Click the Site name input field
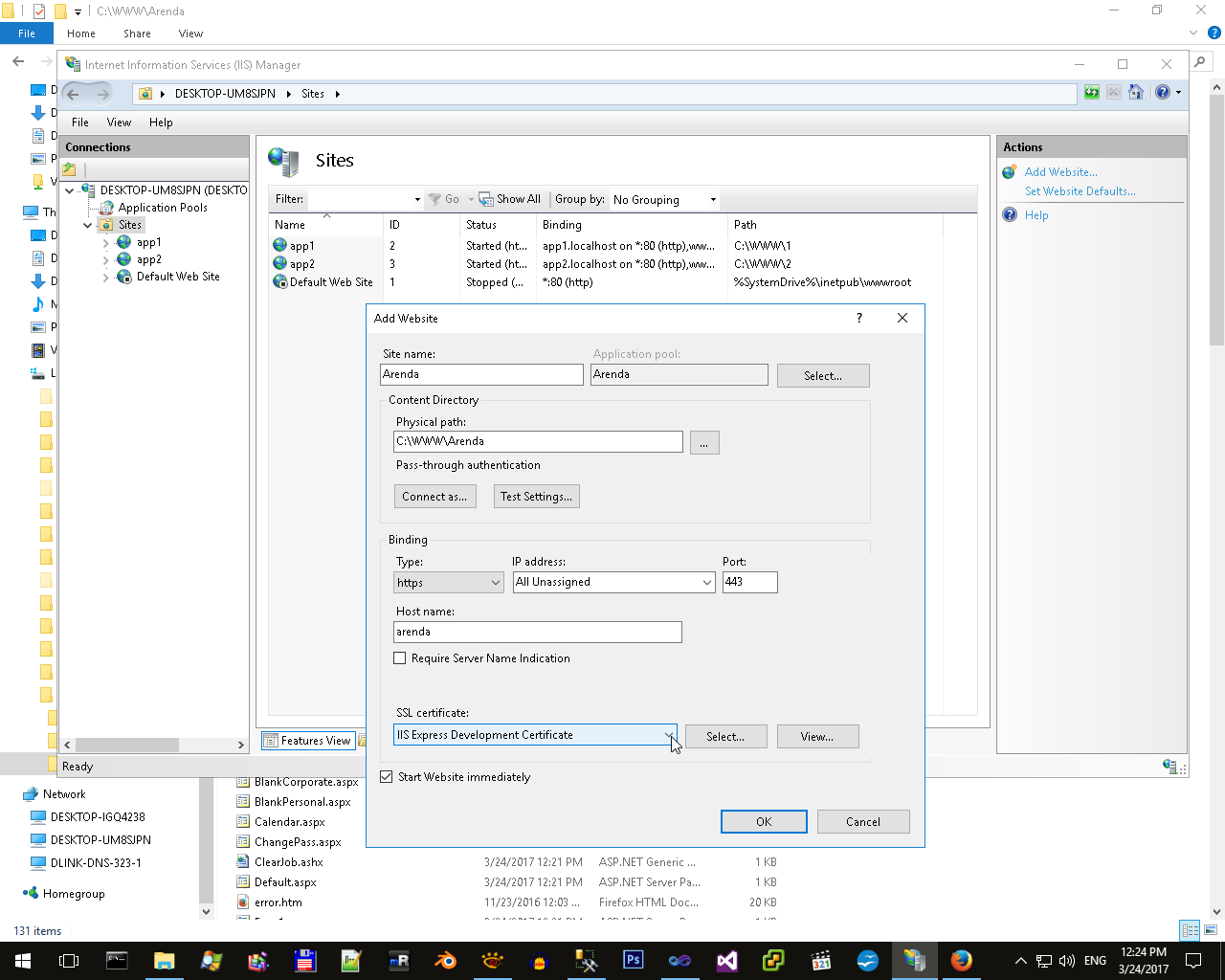Screen dimensions: 1225x980 [x=481, y=374]
